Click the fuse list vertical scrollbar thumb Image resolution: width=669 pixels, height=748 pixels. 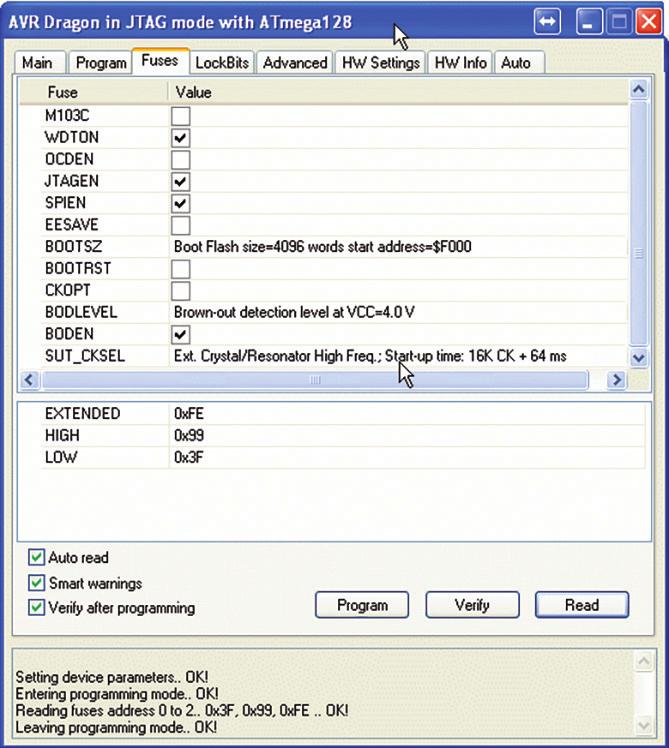639,223
